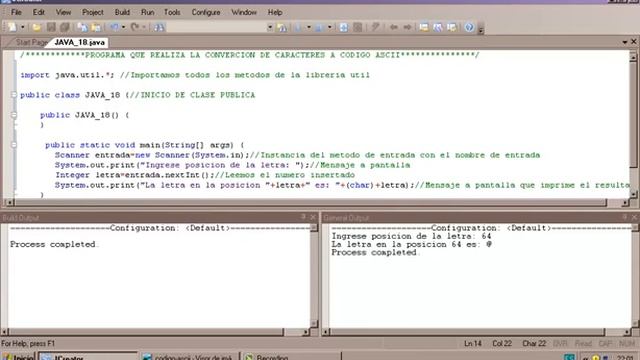Collapse the main method fold marker
640x360 pixels.
pyautogui.click(x=14, y=145)
